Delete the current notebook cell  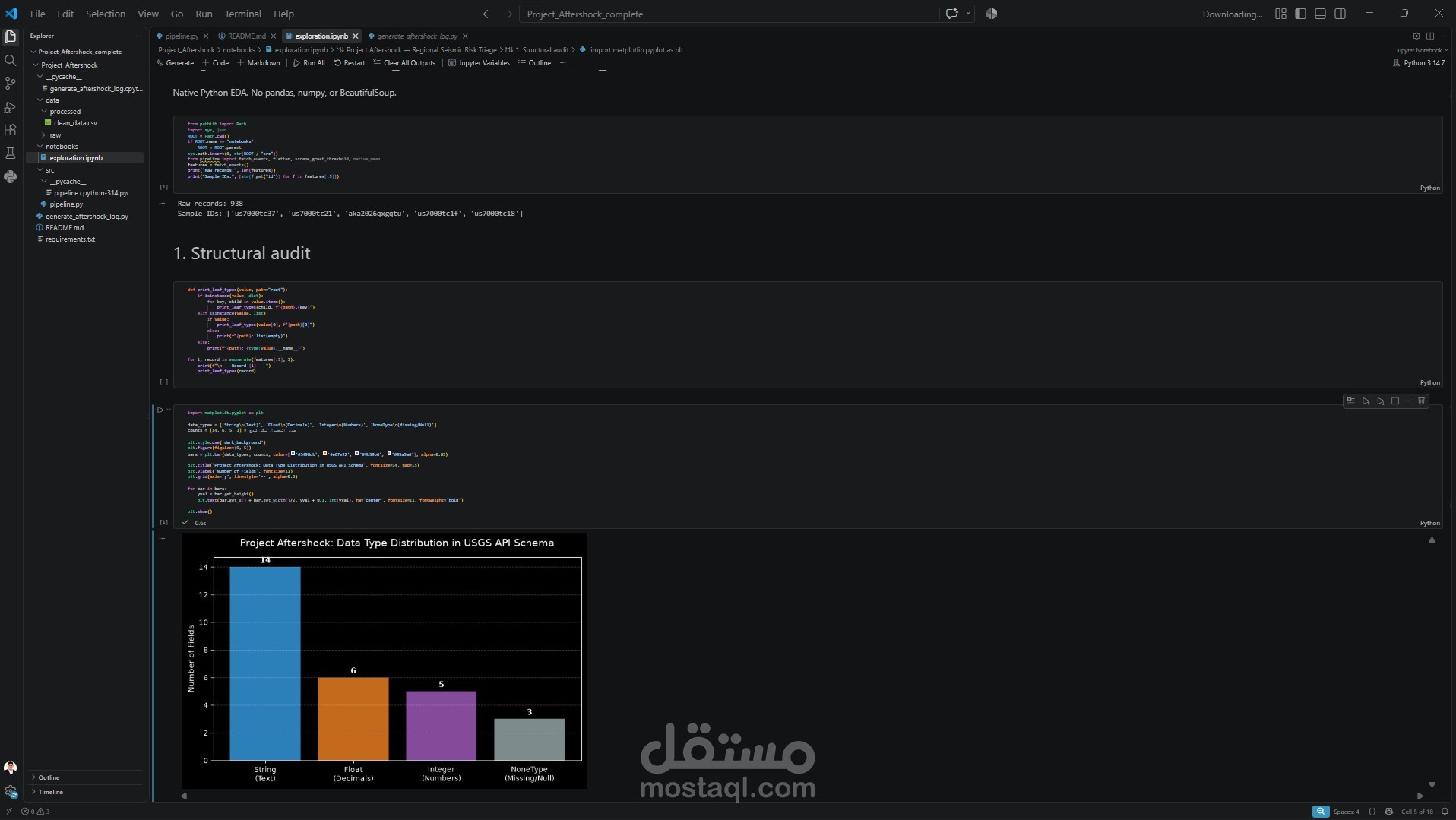pos(1421,401)
